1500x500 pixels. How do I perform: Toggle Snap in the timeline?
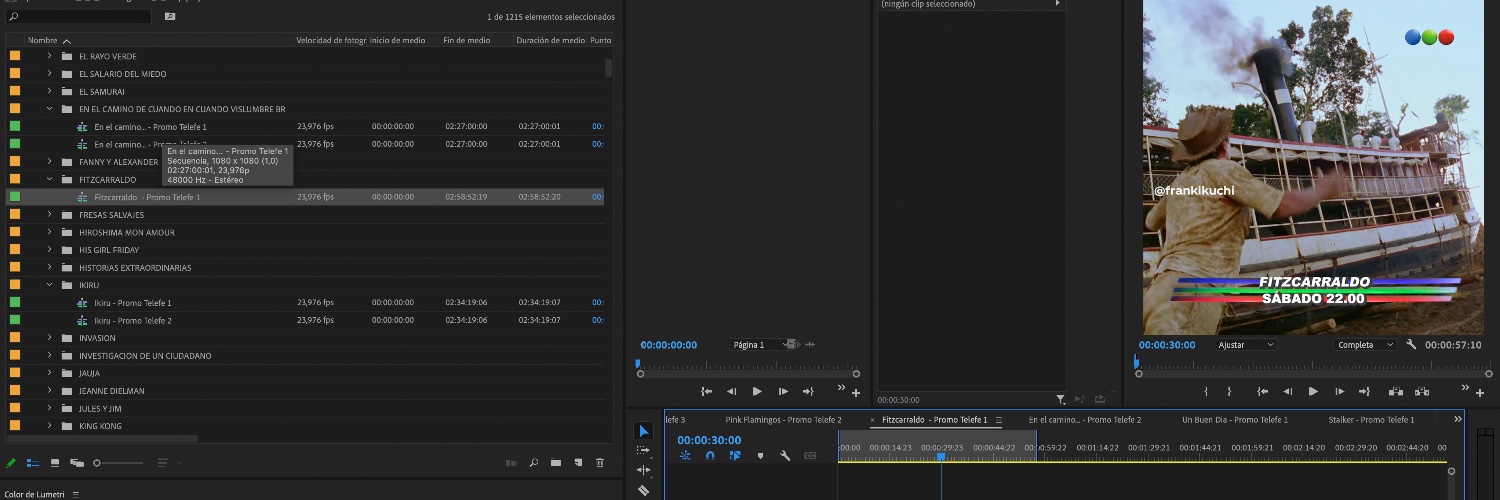(x=710, y=456)
